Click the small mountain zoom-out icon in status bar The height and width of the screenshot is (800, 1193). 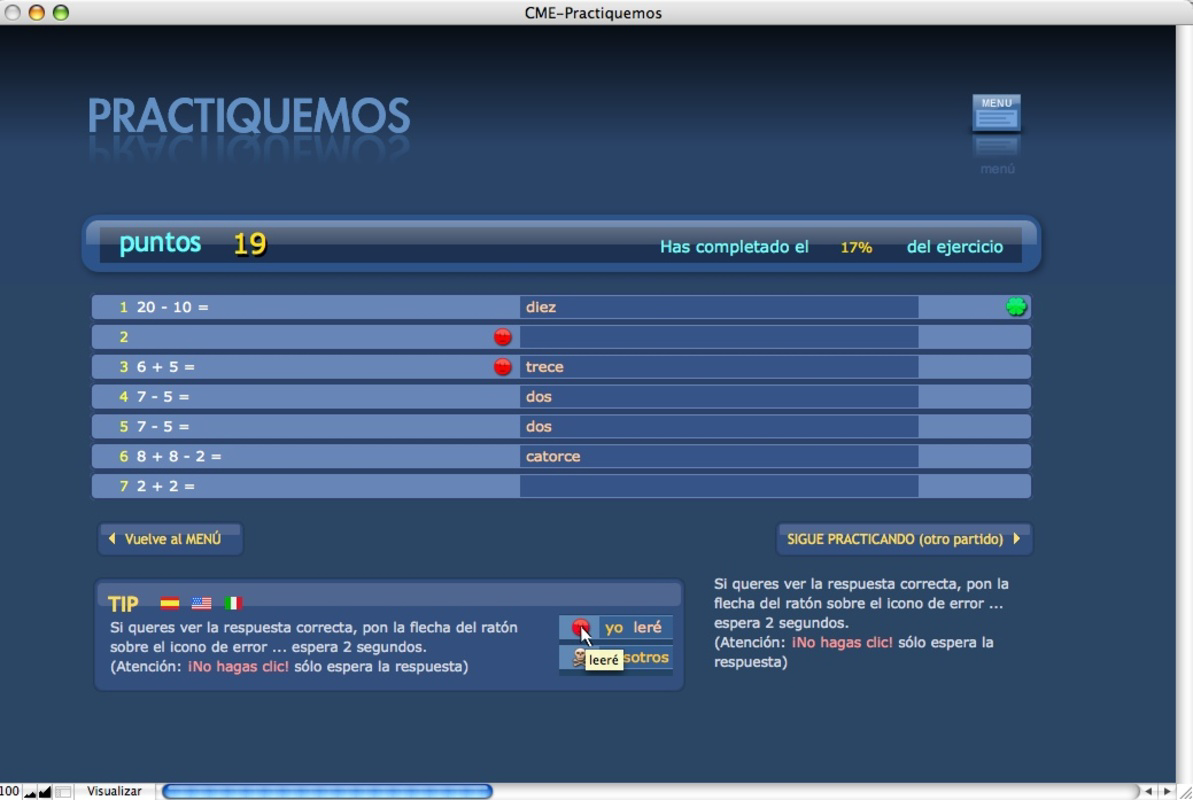[30, 792]
